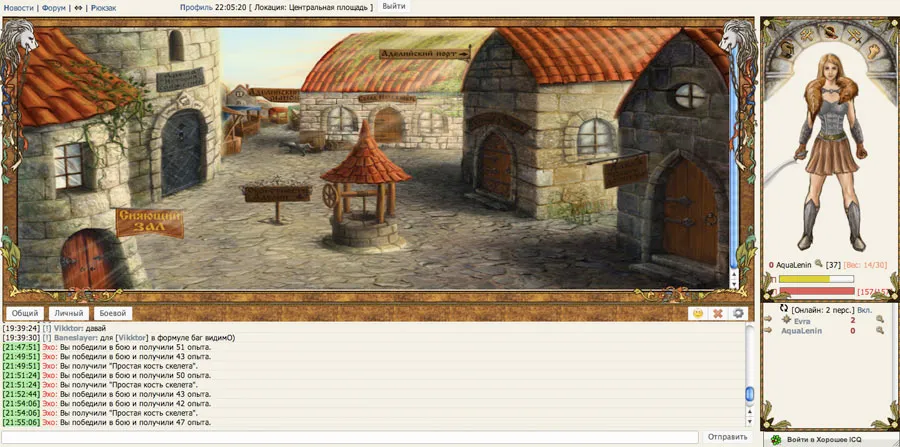Click the 21:52:44 chat message

pos(107,394)
